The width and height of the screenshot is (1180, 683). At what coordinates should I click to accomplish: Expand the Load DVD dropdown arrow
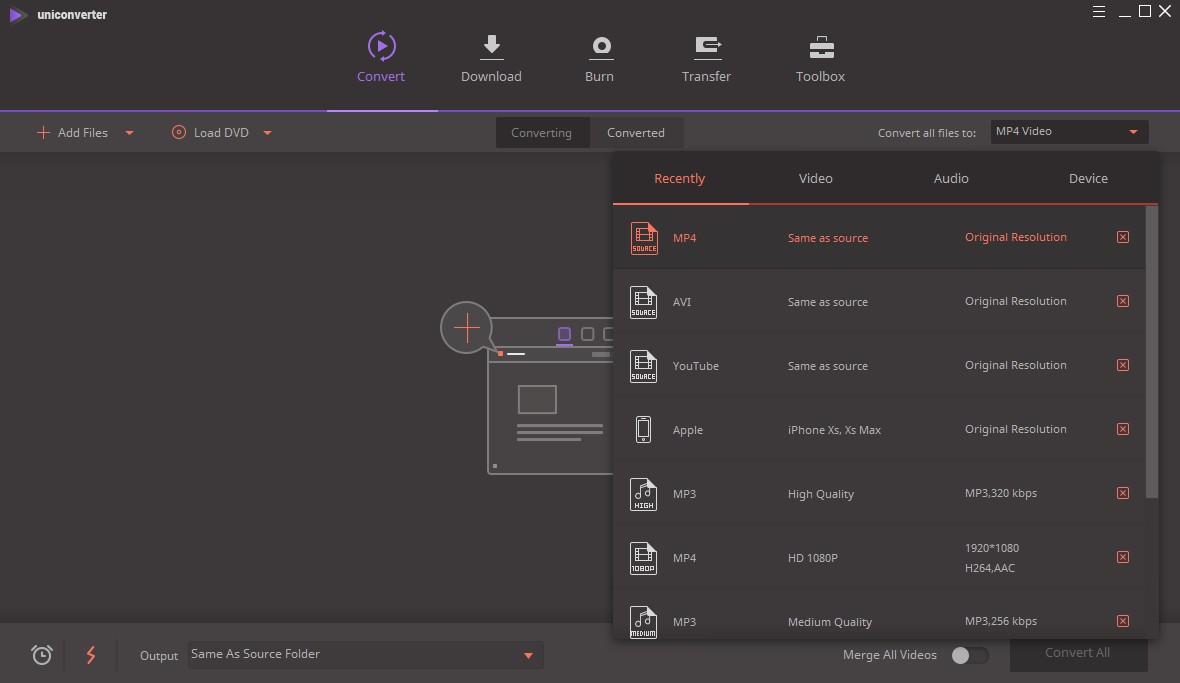point(266,132)
